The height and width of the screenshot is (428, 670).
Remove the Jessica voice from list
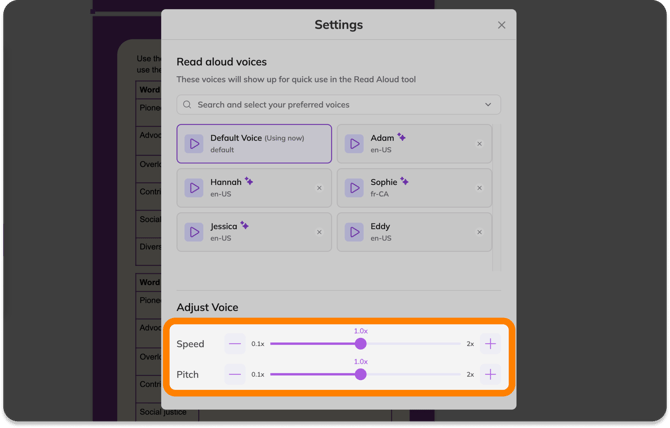[319, 232]
